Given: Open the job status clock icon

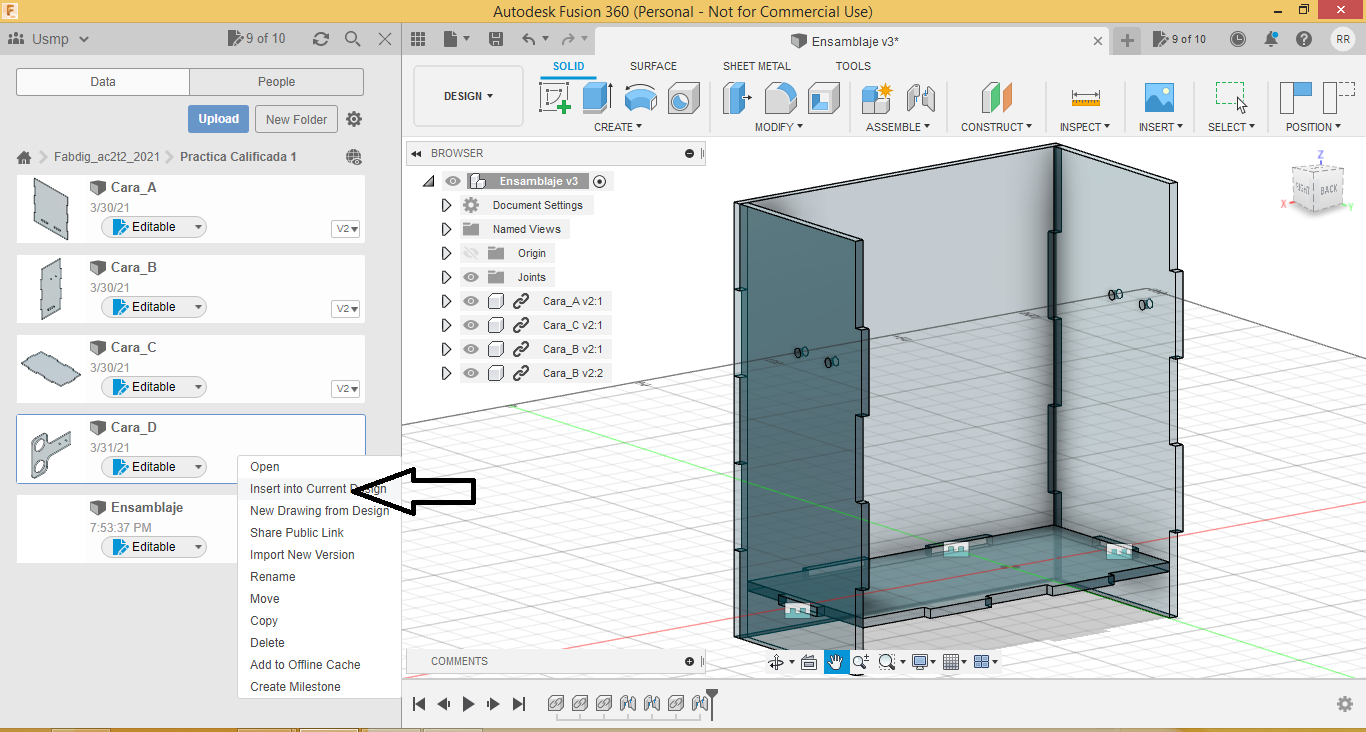Looking at the screenshot, I should [x=1238, y=39].
